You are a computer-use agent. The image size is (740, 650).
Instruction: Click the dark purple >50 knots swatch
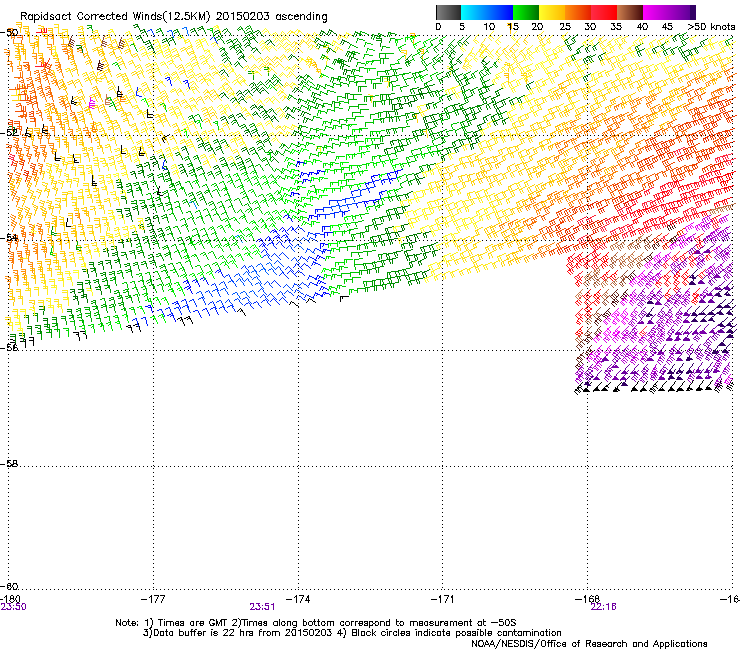click(693, 12)
